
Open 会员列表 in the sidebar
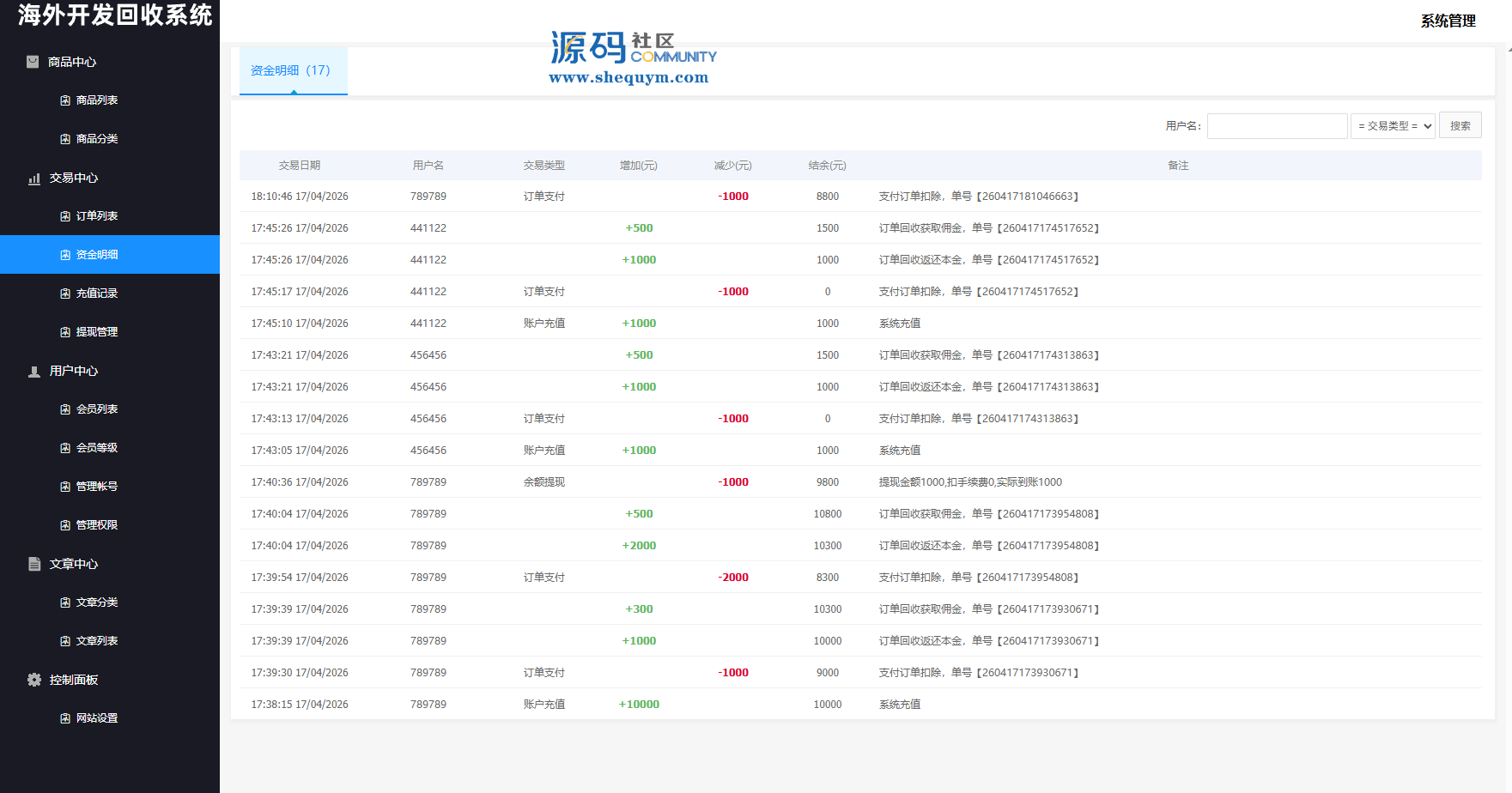coord(97,409)
